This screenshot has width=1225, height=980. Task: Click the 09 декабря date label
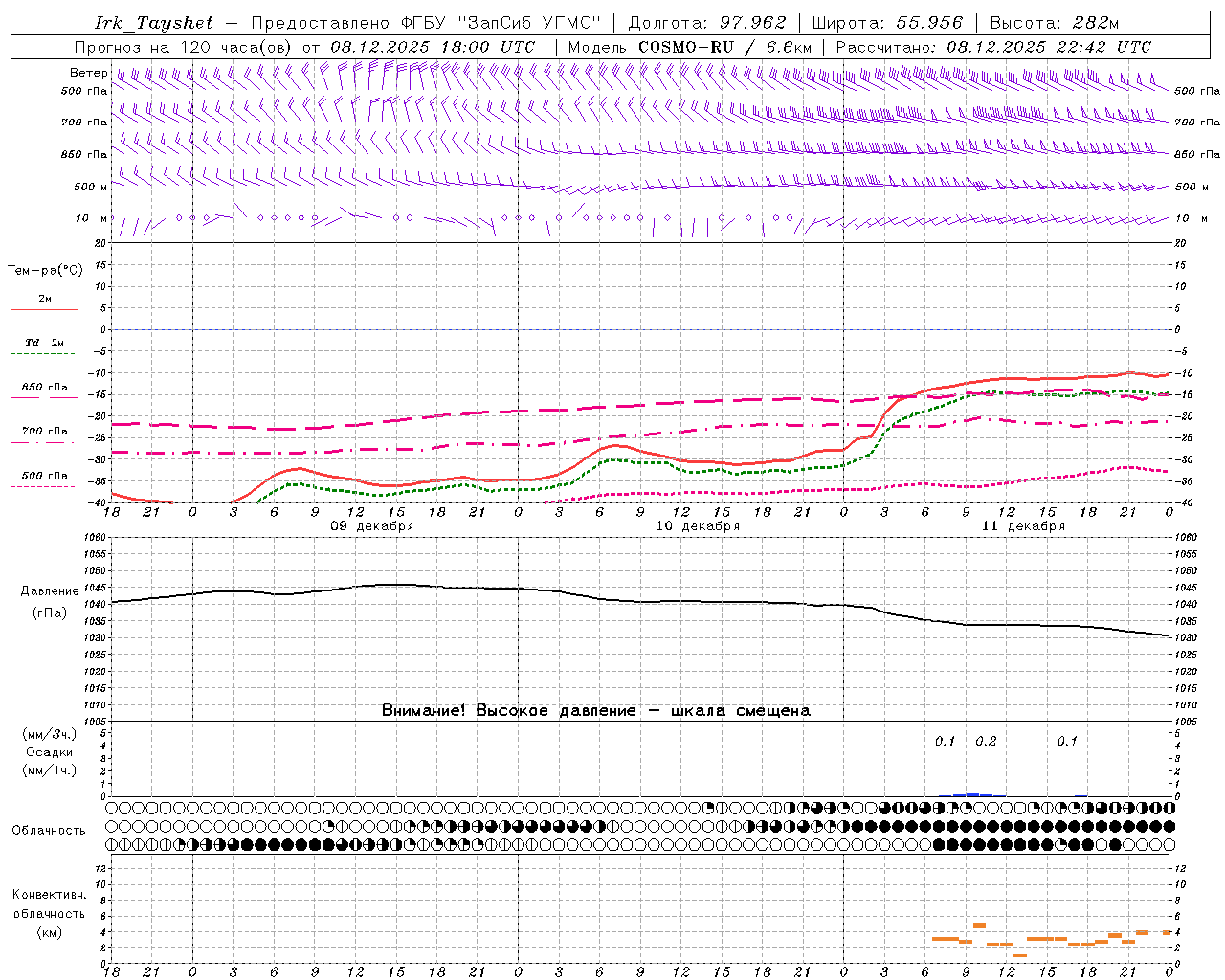click(x=371, y=526)
